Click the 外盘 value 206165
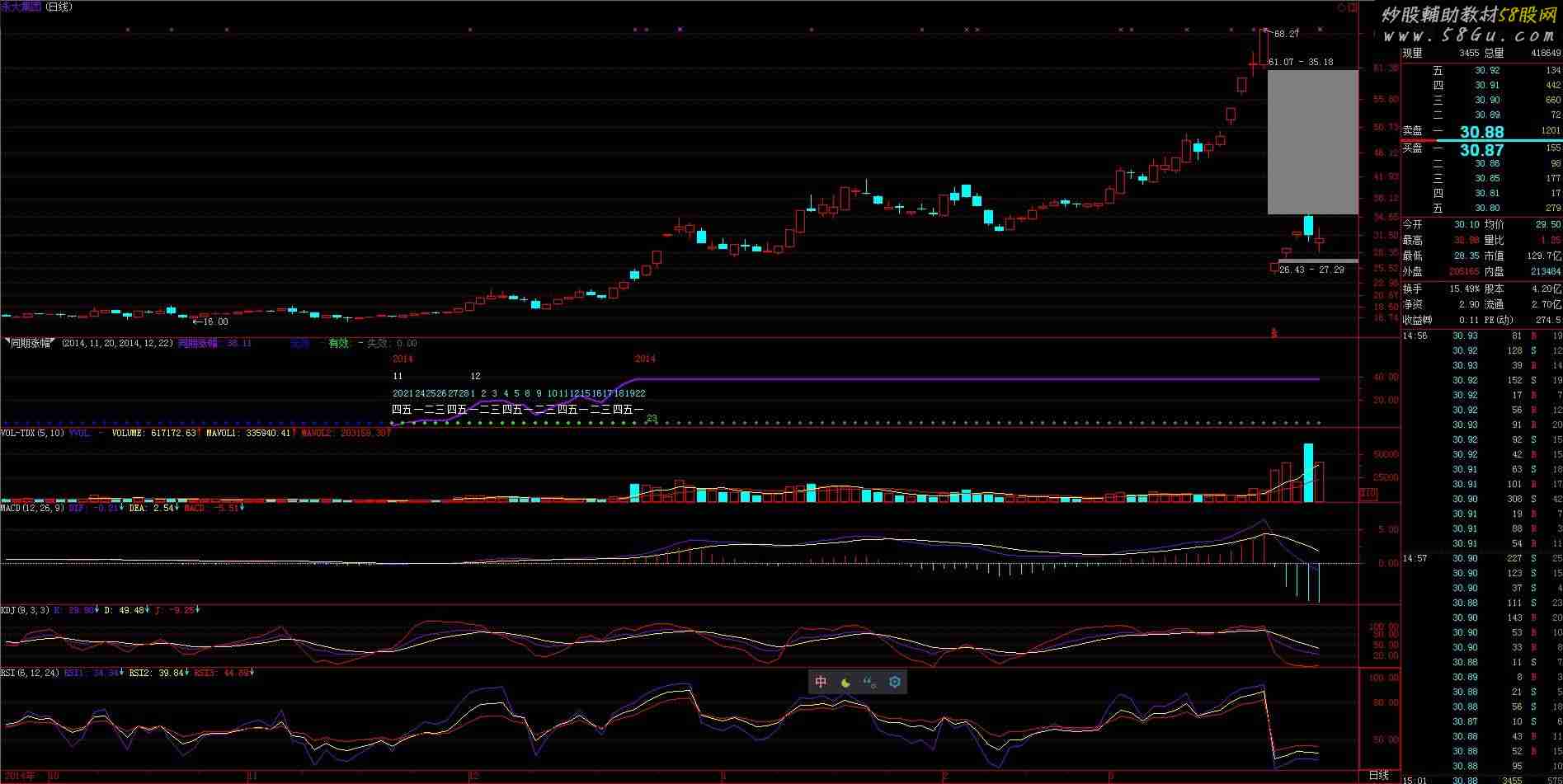The width and height of the screenshot is (1563, 784). point(1464,271)
